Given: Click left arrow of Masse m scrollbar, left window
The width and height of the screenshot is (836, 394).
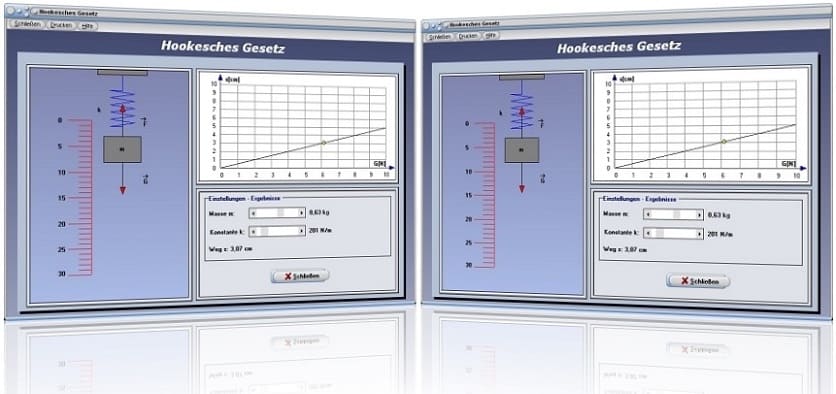Looking at the screenshot, I should pos(253,212).
